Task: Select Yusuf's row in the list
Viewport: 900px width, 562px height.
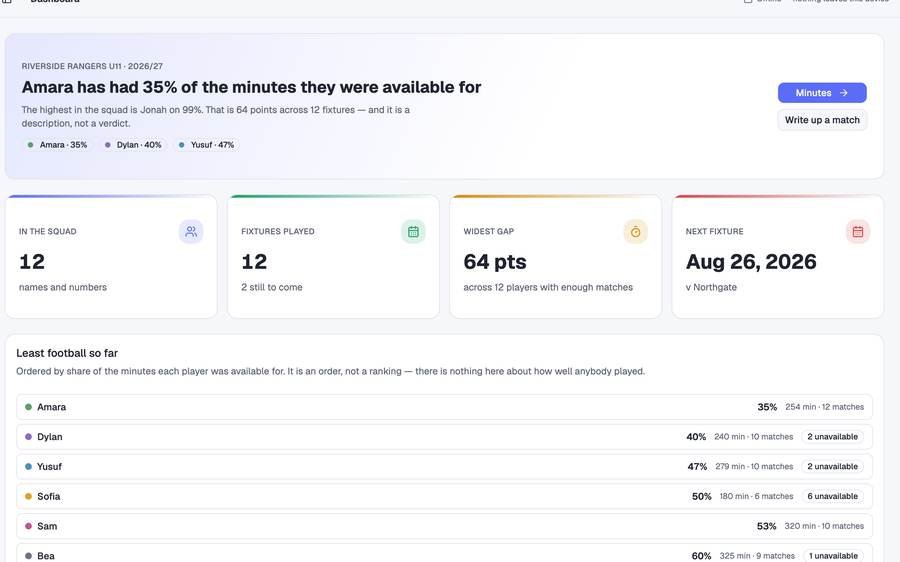Action: point(444,467)
